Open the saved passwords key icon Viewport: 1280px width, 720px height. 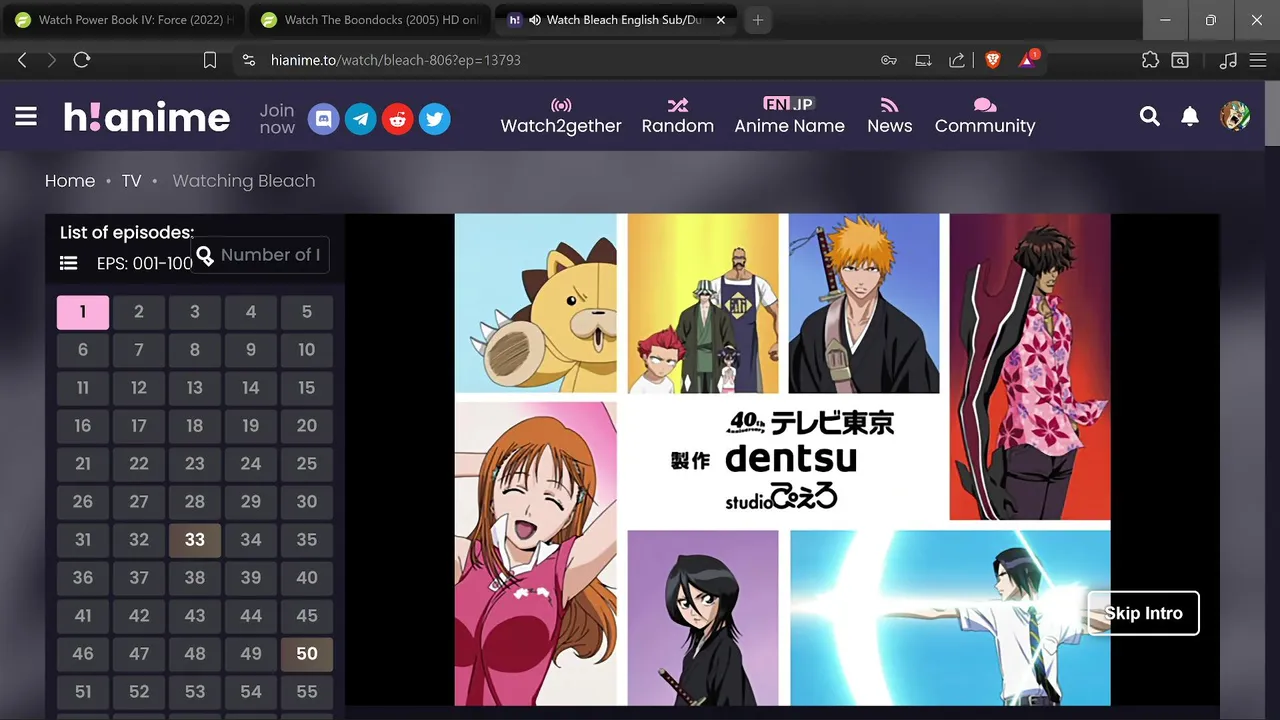click(x=889, y=60)
